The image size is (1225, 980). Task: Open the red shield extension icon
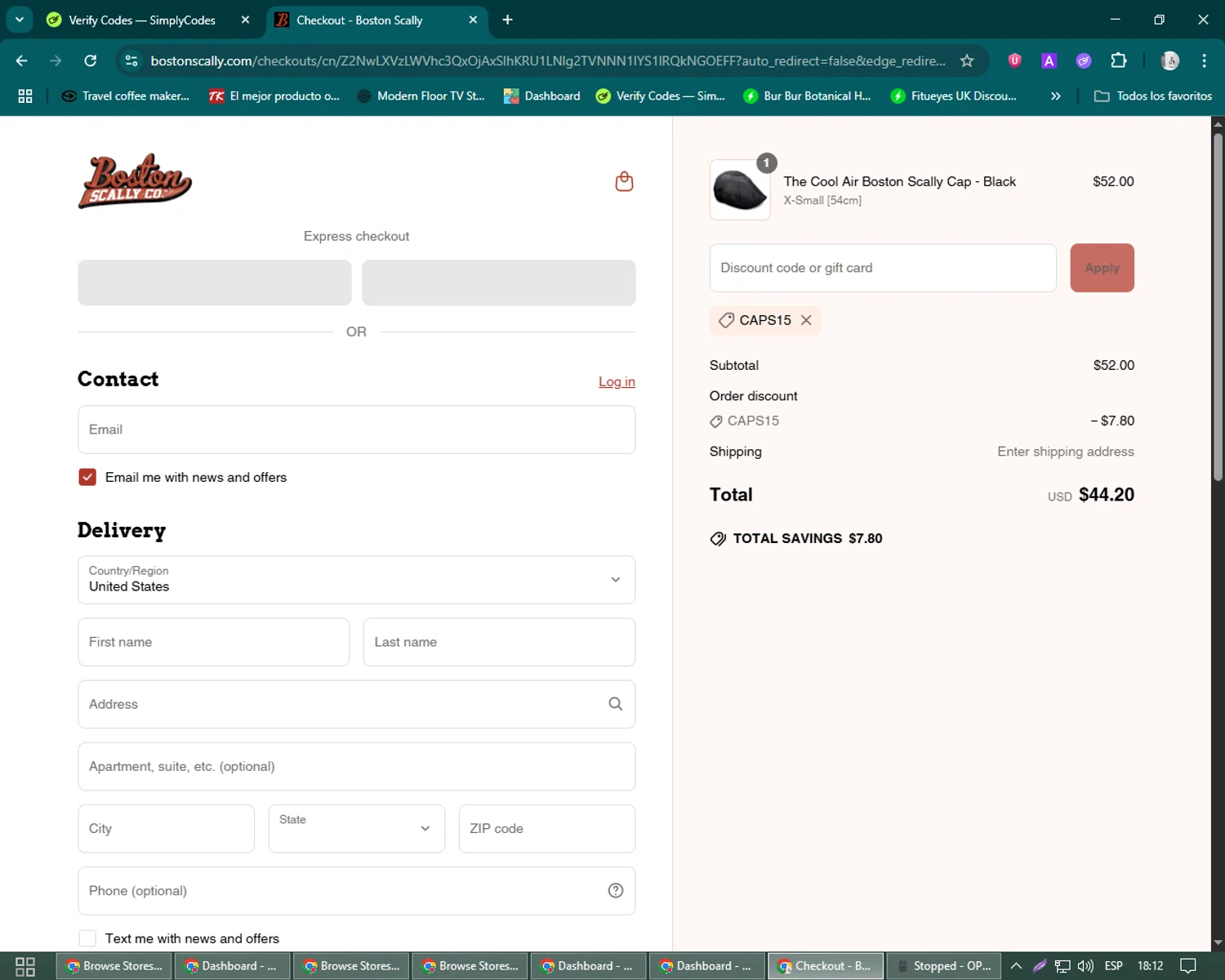pos(1014,61)
